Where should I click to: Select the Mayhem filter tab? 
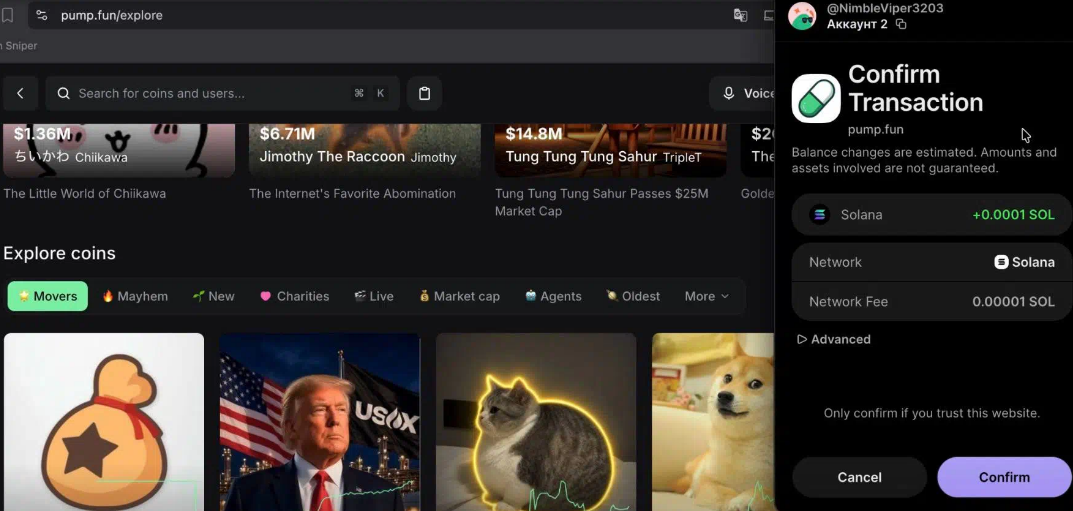(x=135, y=296)
